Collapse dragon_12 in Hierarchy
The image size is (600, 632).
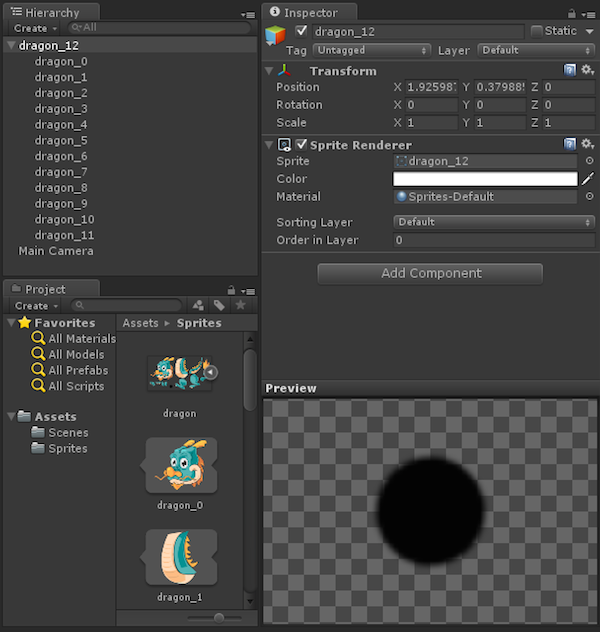pyautogui.click(x=11, y=46)
